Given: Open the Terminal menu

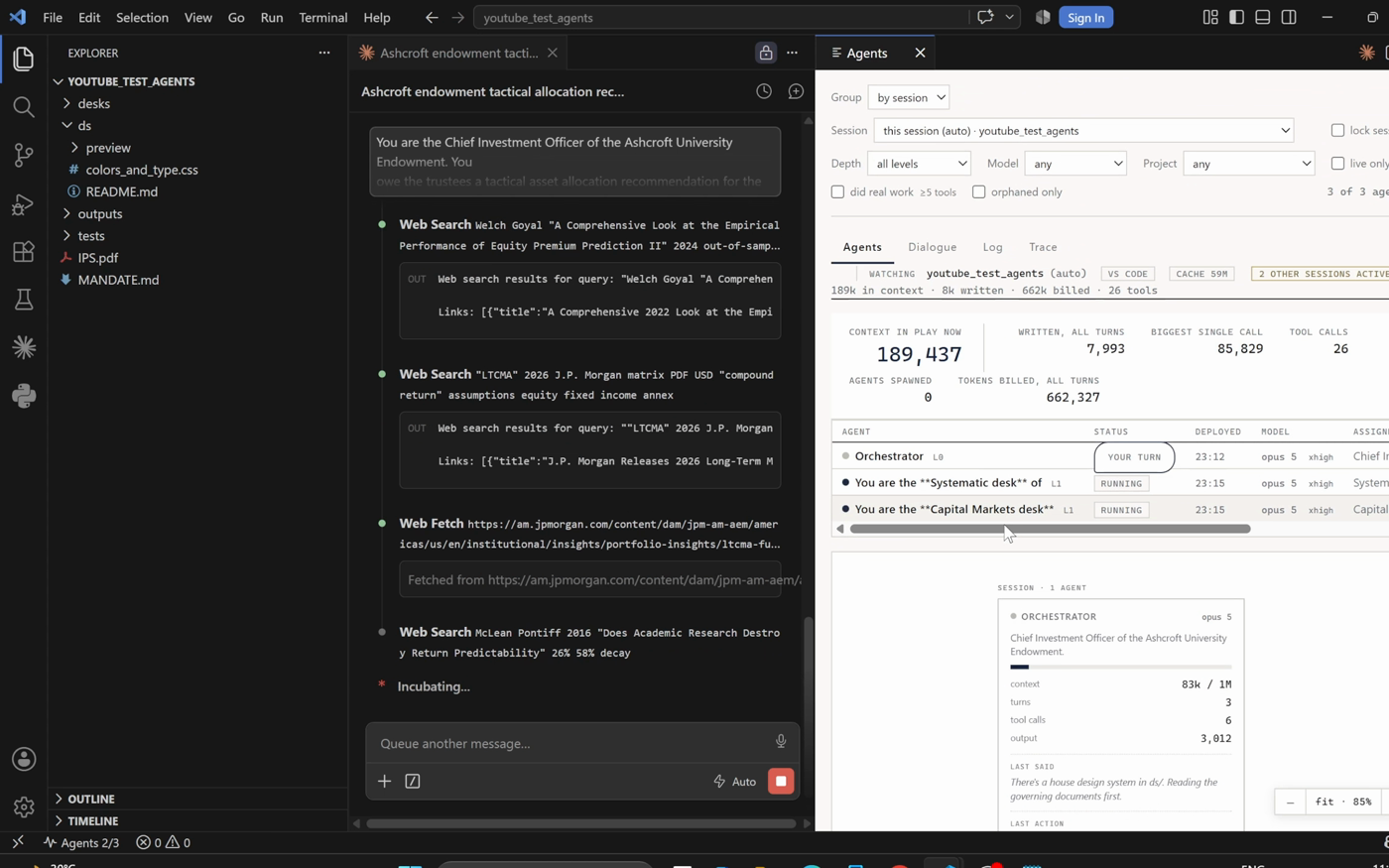Looking at the screenshot, I should coord(323,17).
